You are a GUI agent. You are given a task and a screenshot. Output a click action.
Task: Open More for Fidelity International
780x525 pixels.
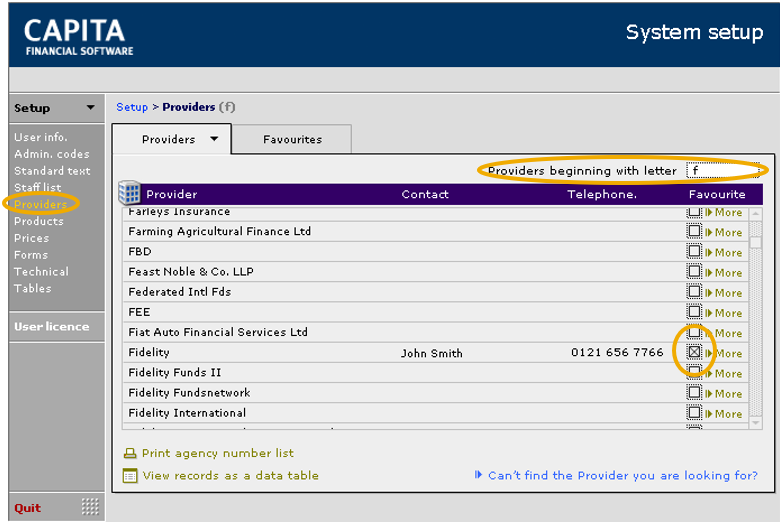click(x=724, y=414)
